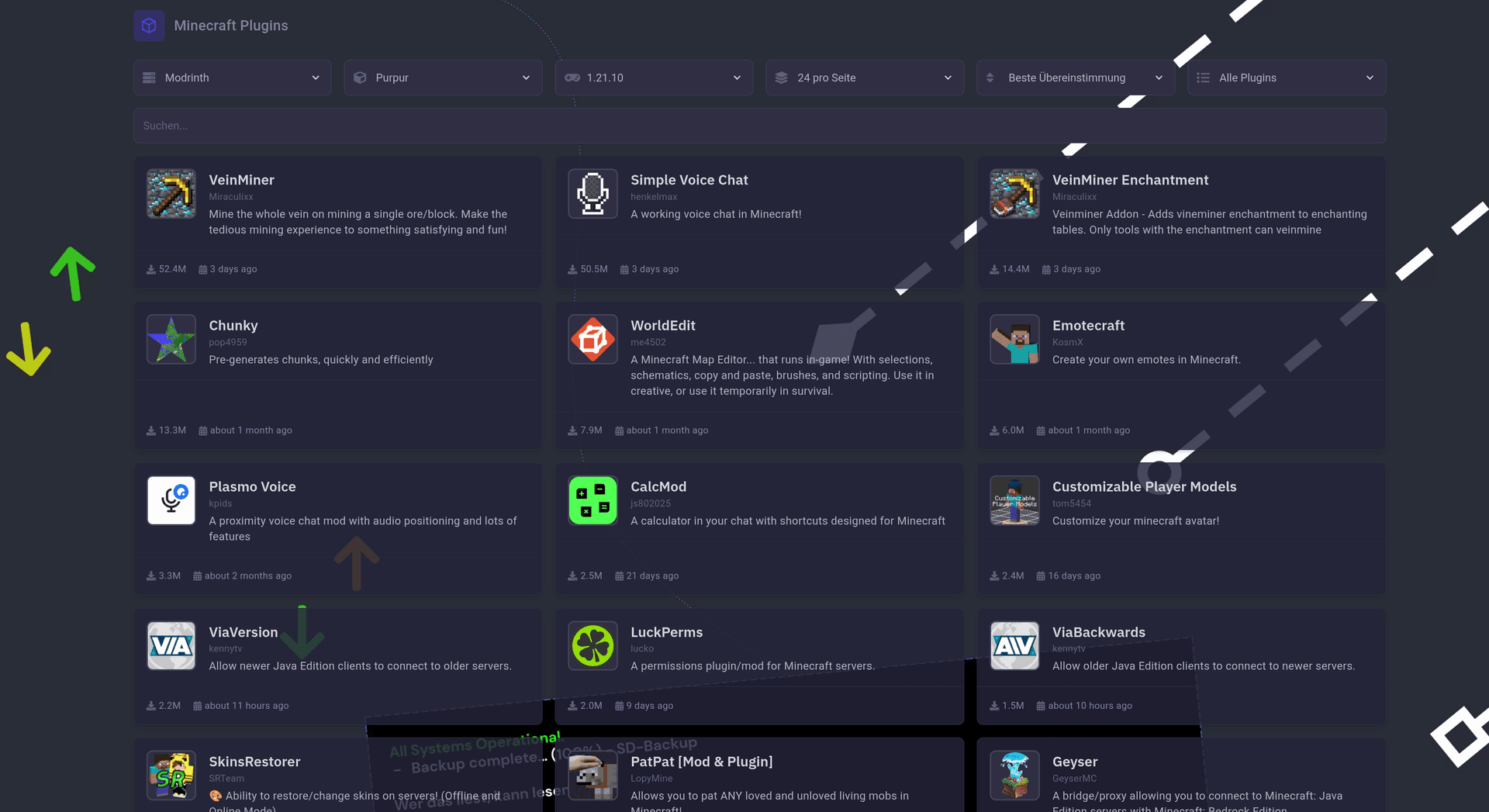
Task: Open the Chunky plugin title
Action: pos(233,326)
